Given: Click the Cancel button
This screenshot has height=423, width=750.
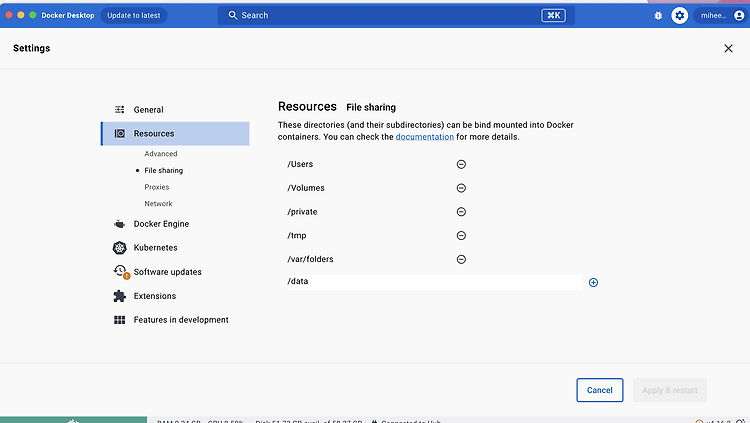Looking at the screenshot, I should click(599, 390).
